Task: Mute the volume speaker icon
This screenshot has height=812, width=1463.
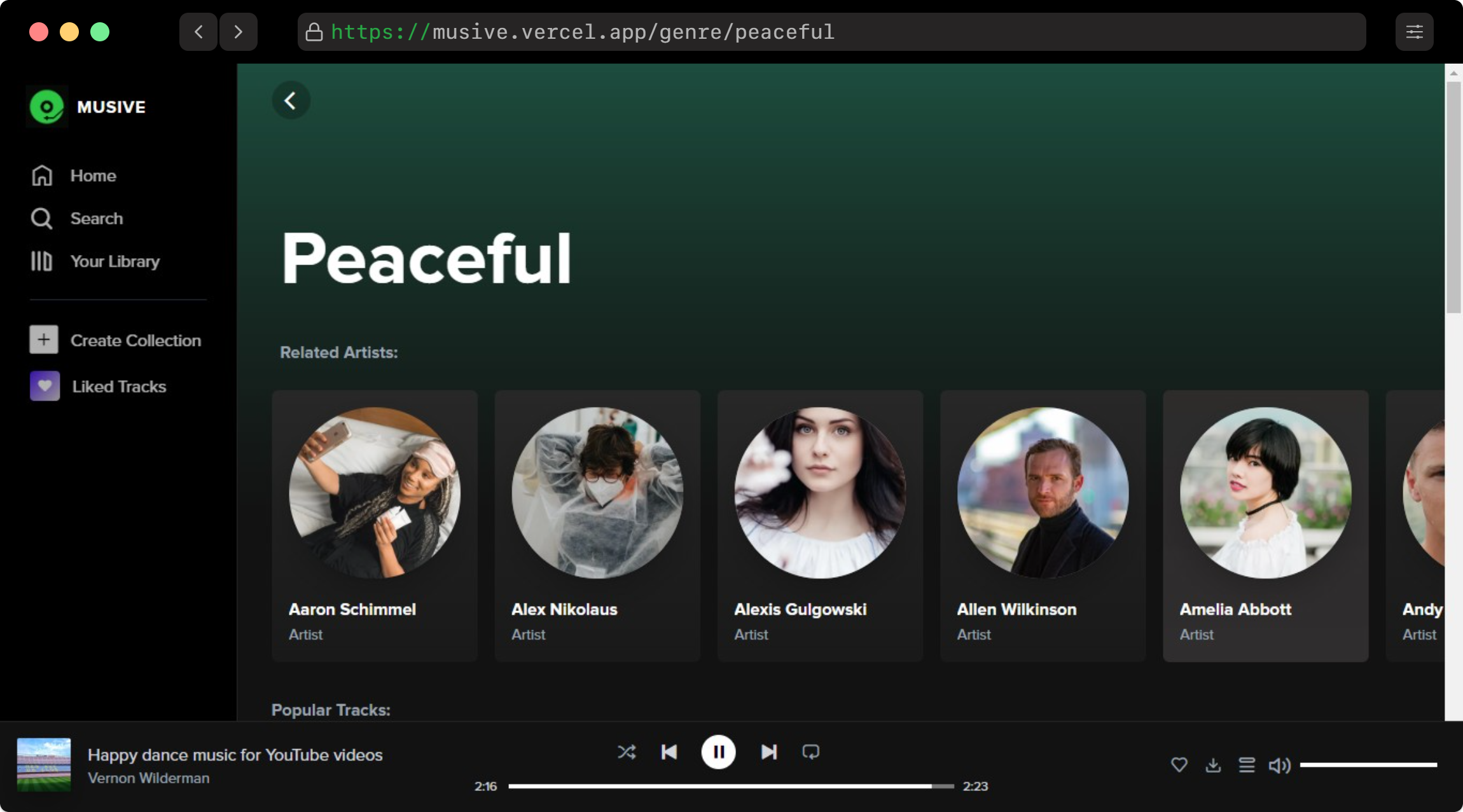Action: click(x=1279, y=765)
